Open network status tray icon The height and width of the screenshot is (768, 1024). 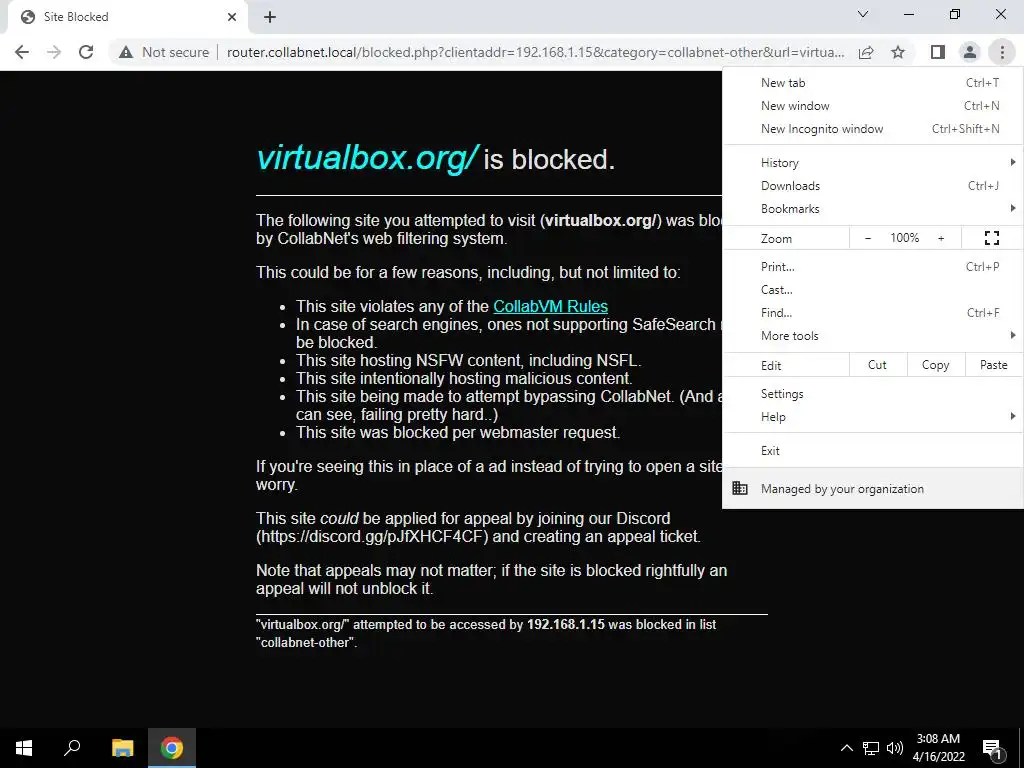tap(871, 748)
